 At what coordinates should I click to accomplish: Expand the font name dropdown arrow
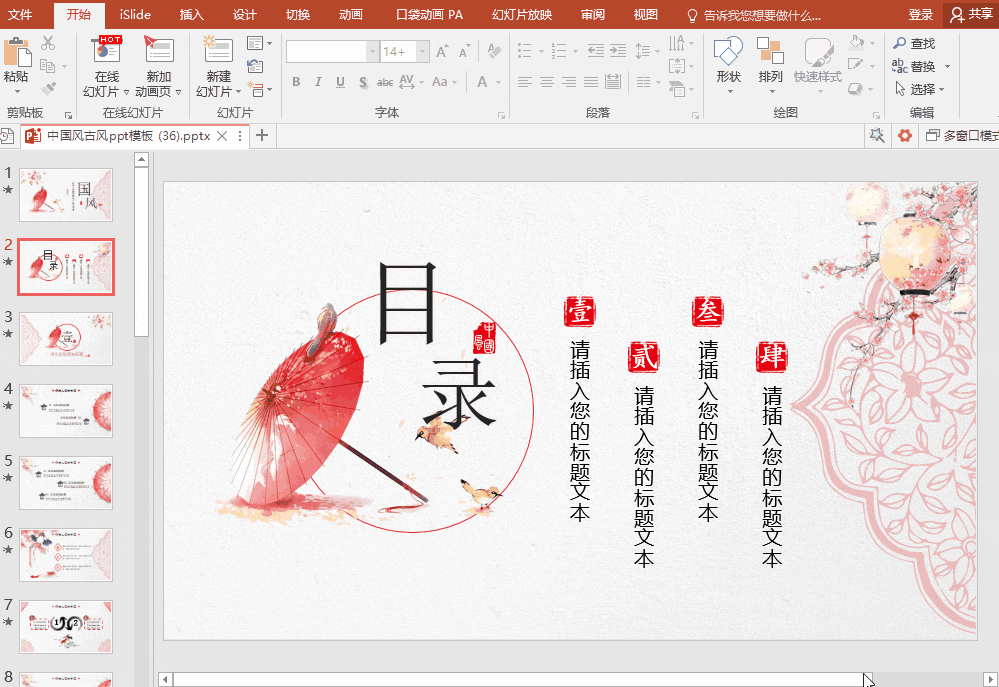(373, 52)
